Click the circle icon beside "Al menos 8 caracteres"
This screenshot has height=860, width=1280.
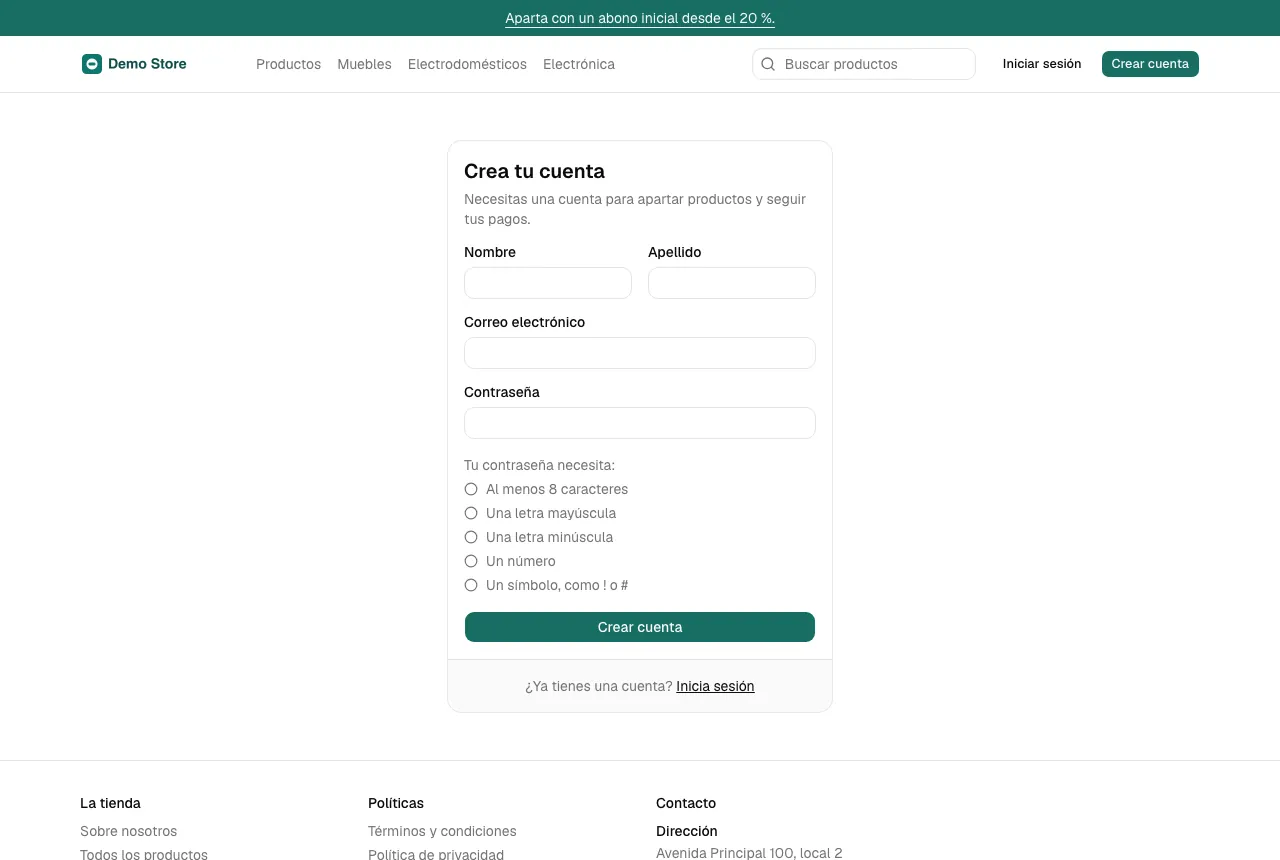click(471, 489)
